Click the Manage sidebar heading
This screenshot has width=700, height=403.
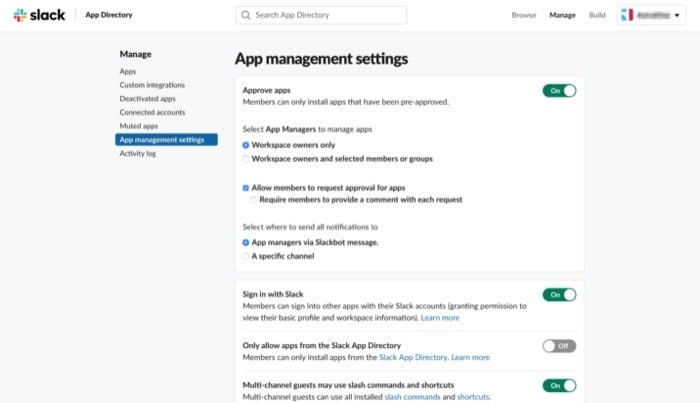coord(135,54)
